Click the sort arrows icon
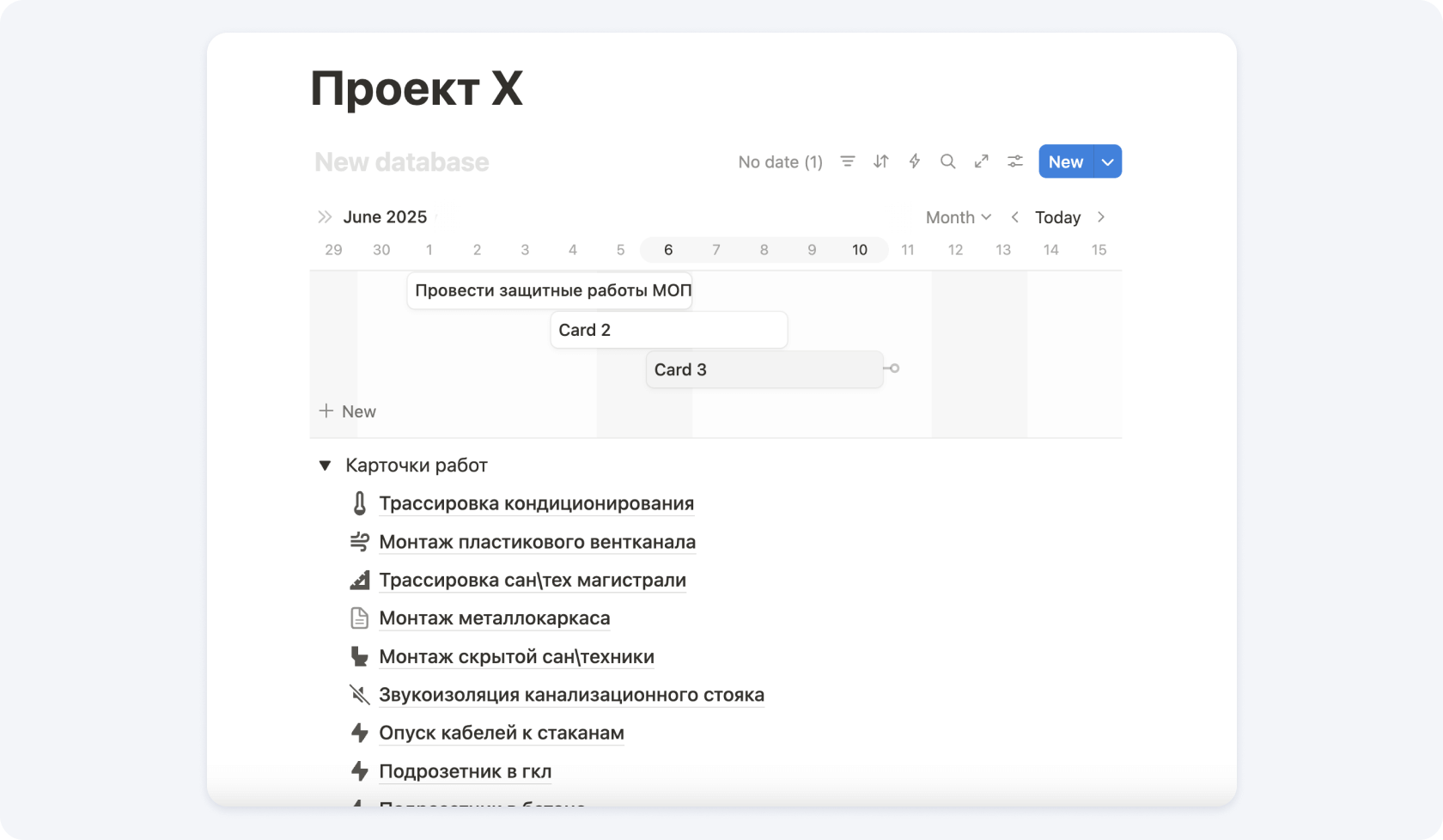Screen dimensions: 1443x840 (880, 161)
